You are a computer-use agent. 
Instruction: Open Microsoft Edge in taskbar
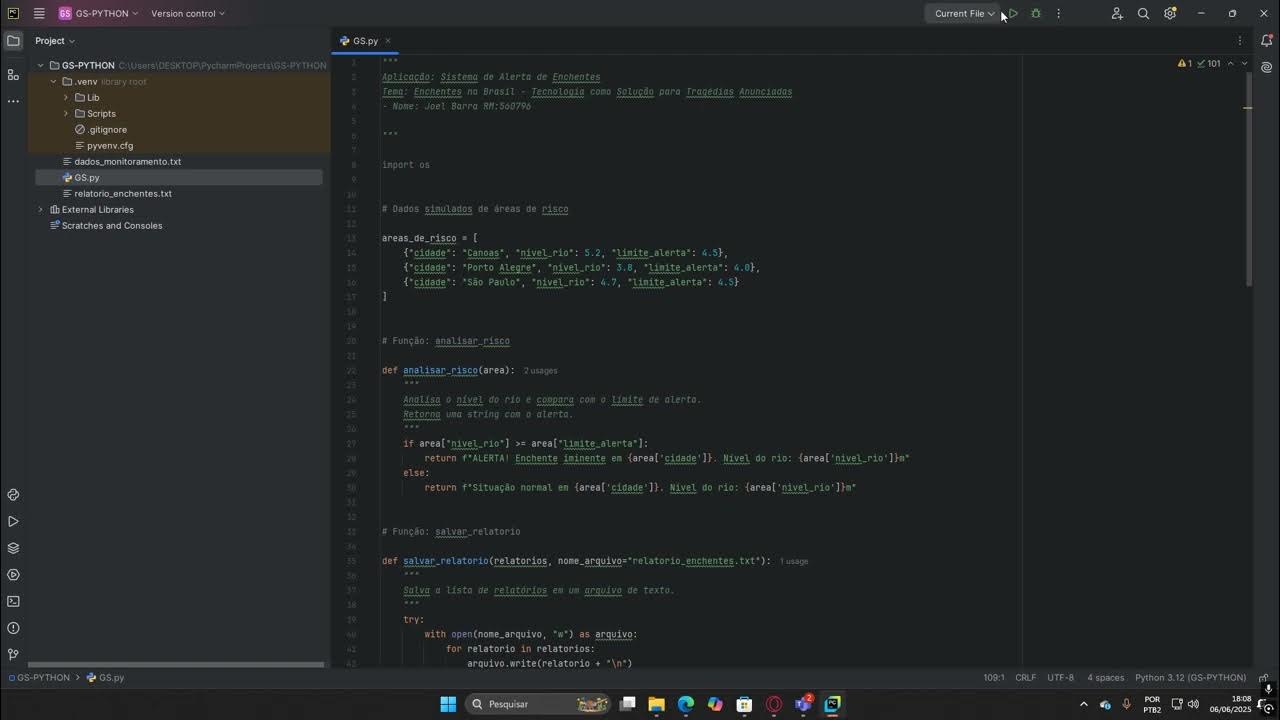coord(685,704)
